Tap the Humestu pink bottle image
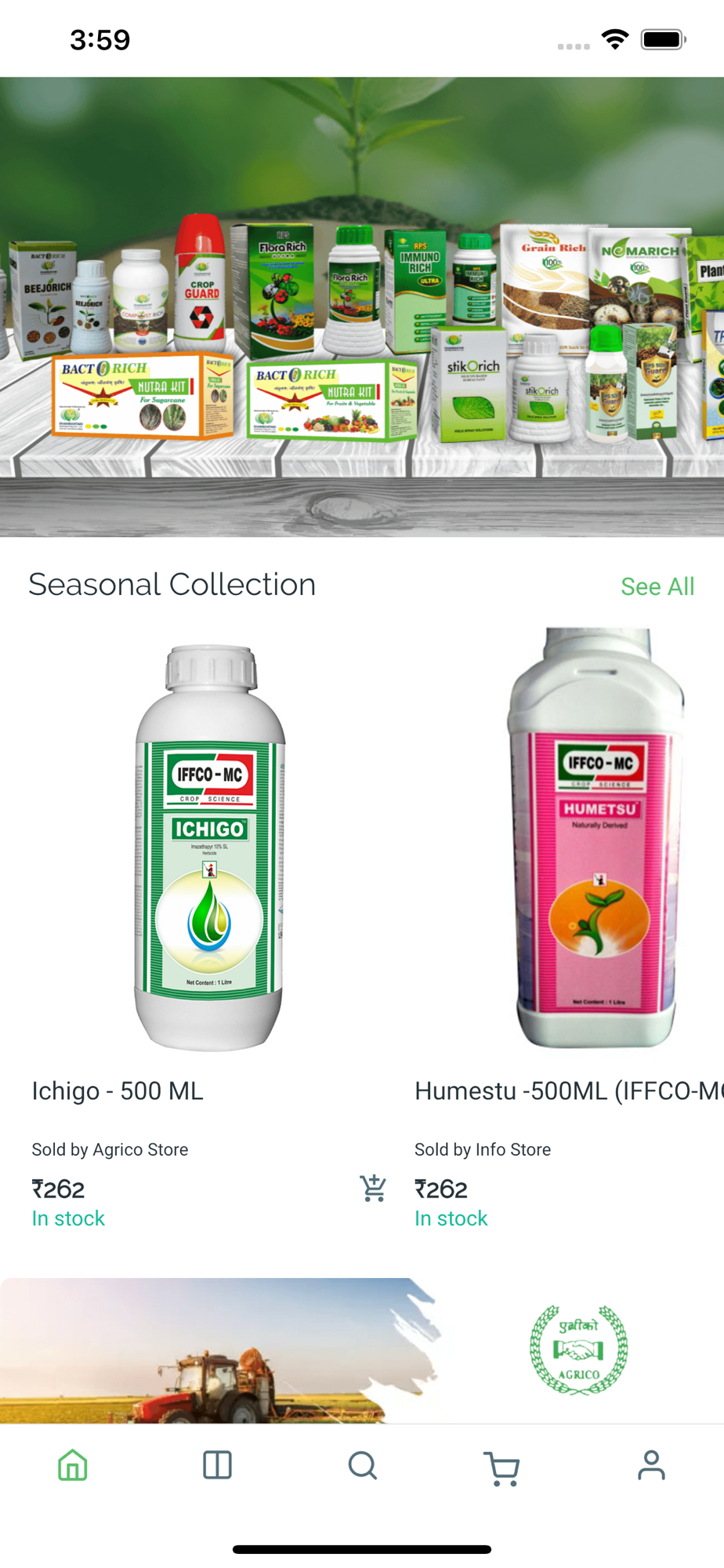 (597, 837)
